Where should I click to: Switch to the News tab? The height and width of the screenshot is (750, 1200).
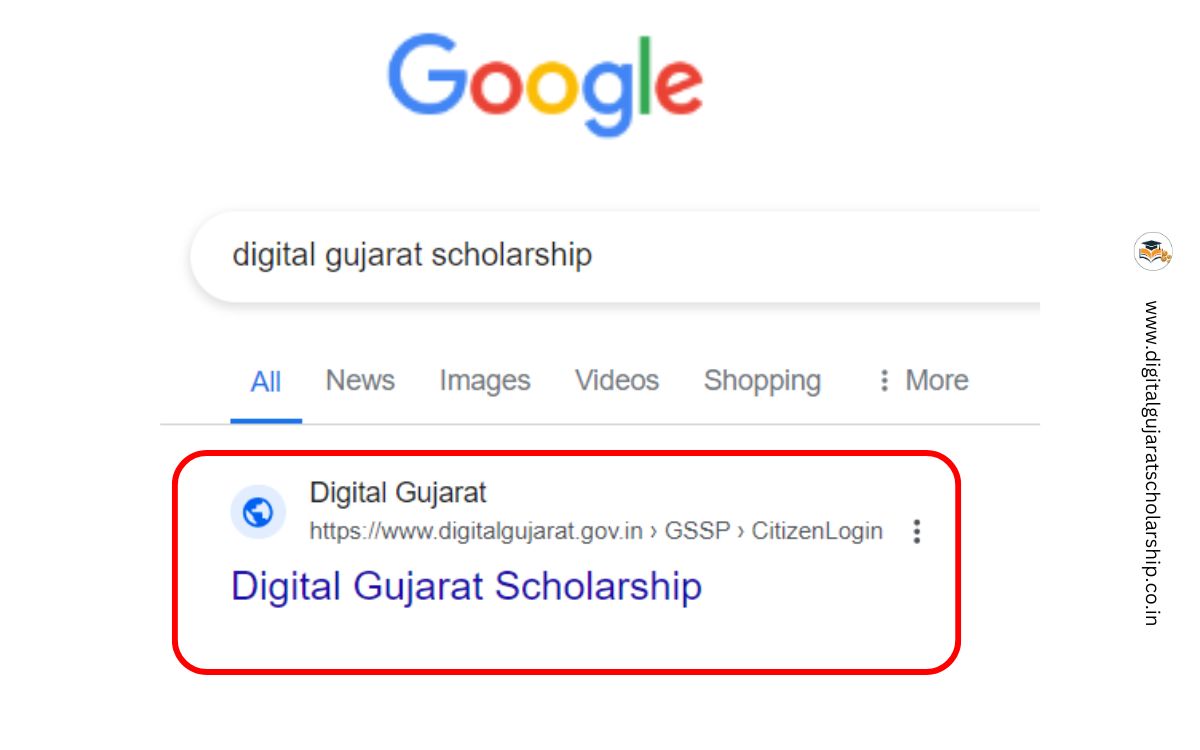point(359,380)
